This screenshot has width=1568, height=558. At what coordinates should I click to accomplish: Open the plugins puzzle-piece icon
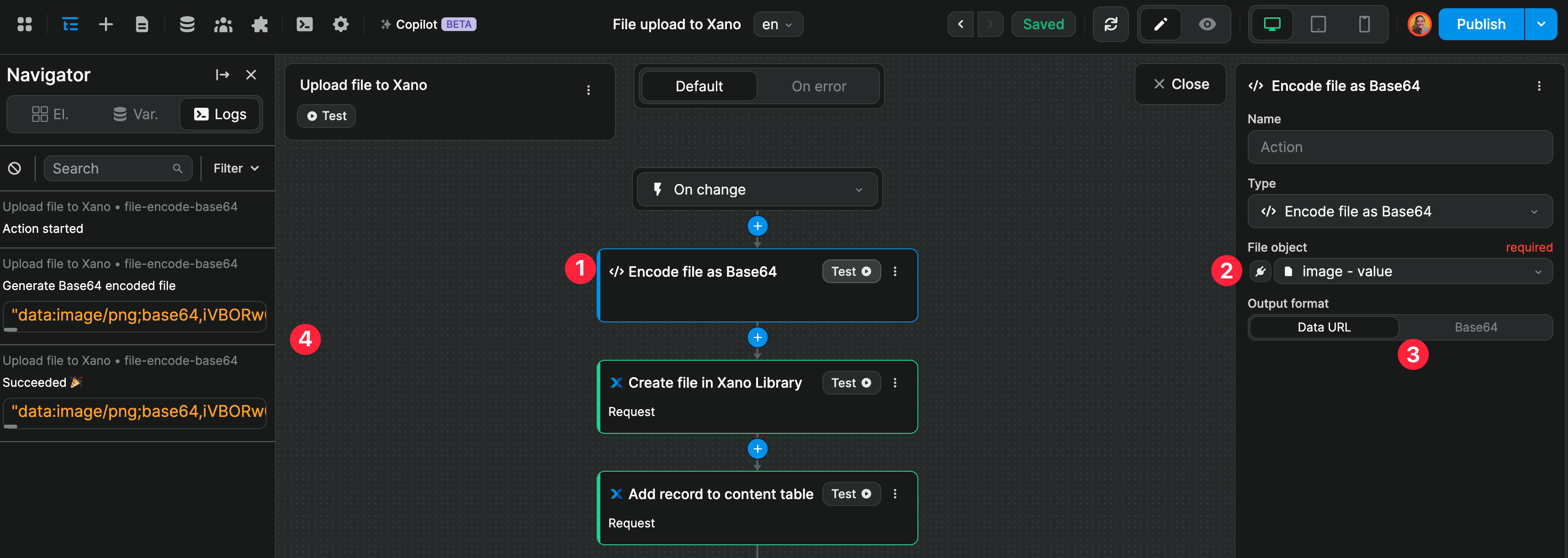(x=260, y=24)
